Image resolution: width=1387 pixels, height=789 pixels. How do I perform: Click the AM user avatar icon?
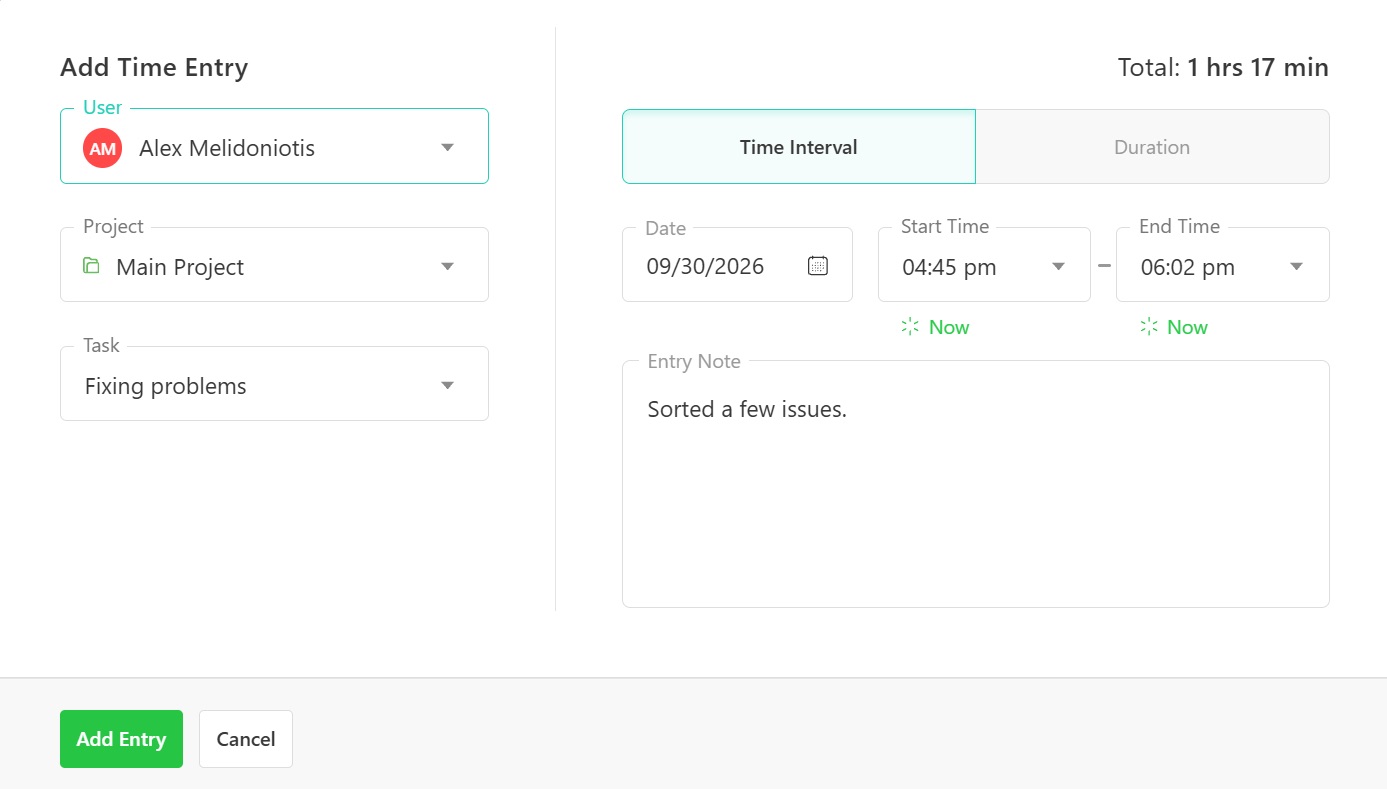102,148
